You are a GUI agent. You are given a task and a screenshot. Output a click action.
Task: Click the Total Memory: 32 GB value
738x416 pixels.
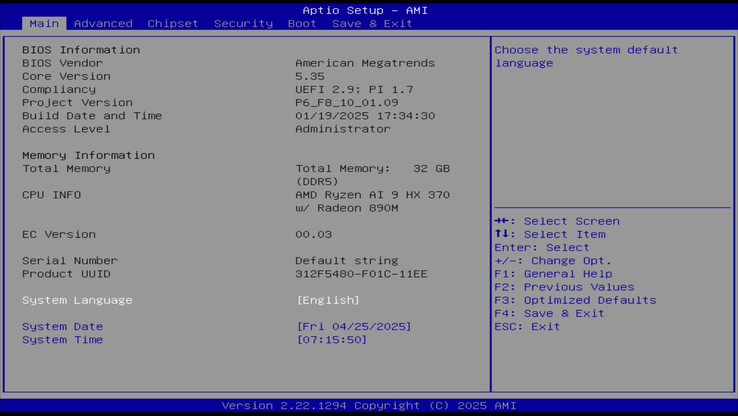373,168
